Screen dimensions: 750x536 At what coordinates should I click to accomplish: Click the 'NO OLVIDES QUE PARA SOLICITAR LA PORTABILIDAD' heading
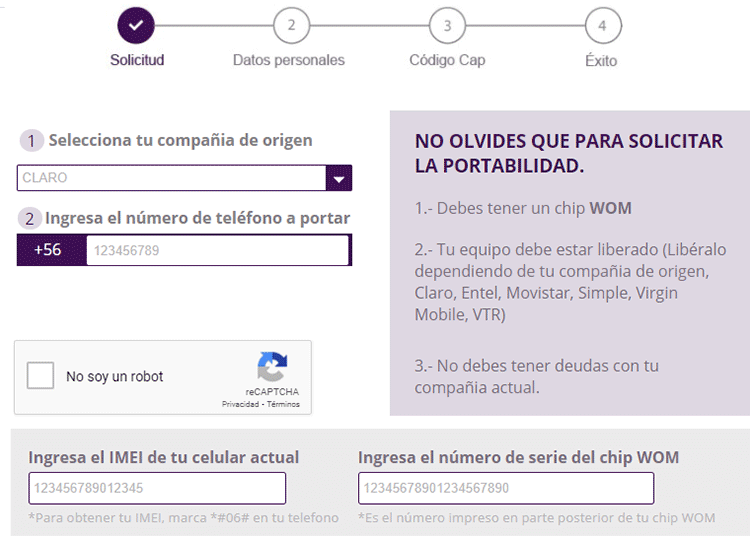569,153
